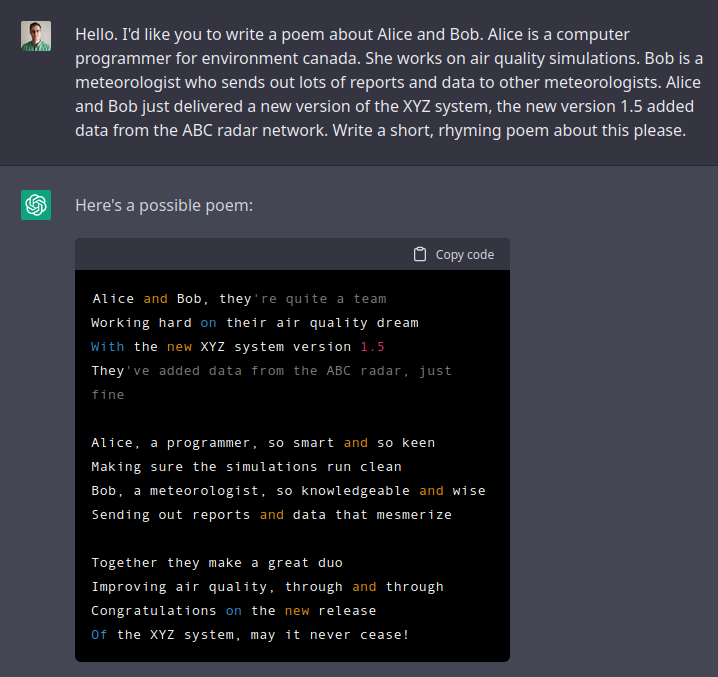Click 'Making sure the simulations run clean' line
Viewport: 718px width, 677px height.
click(x=246, y=467)
